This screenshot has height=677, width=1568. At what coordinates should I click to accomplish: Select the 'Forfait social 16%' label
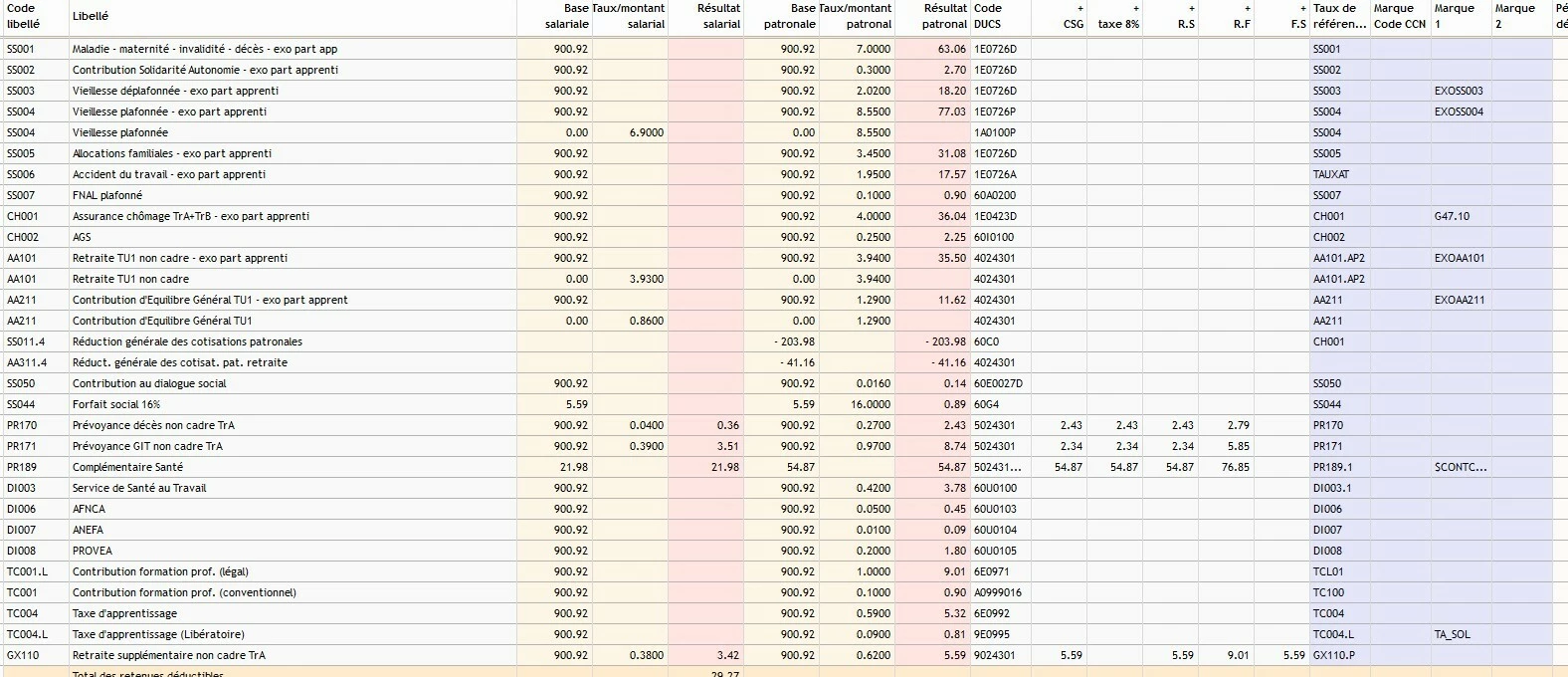click(x=116, y=404)
